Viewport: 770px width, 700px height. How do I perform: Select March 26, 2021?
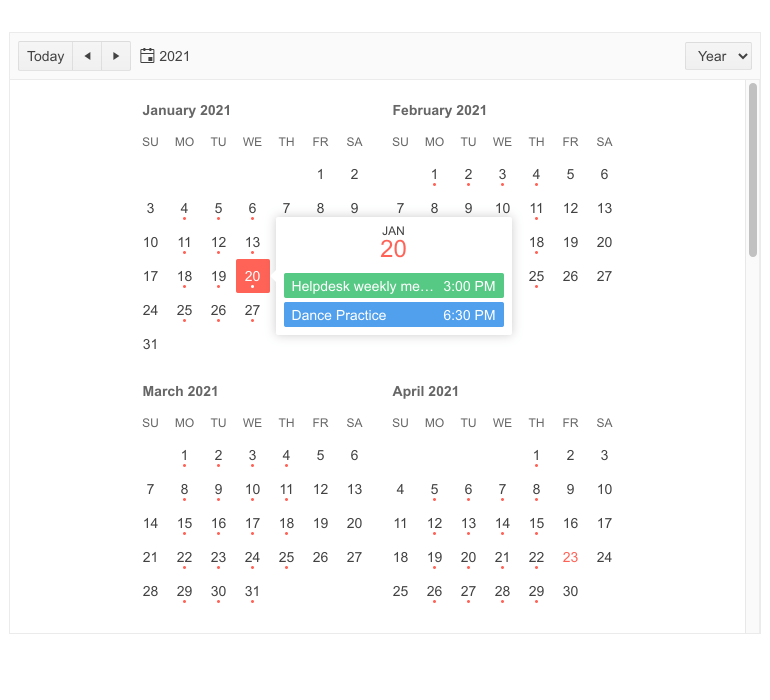(321, 557)
